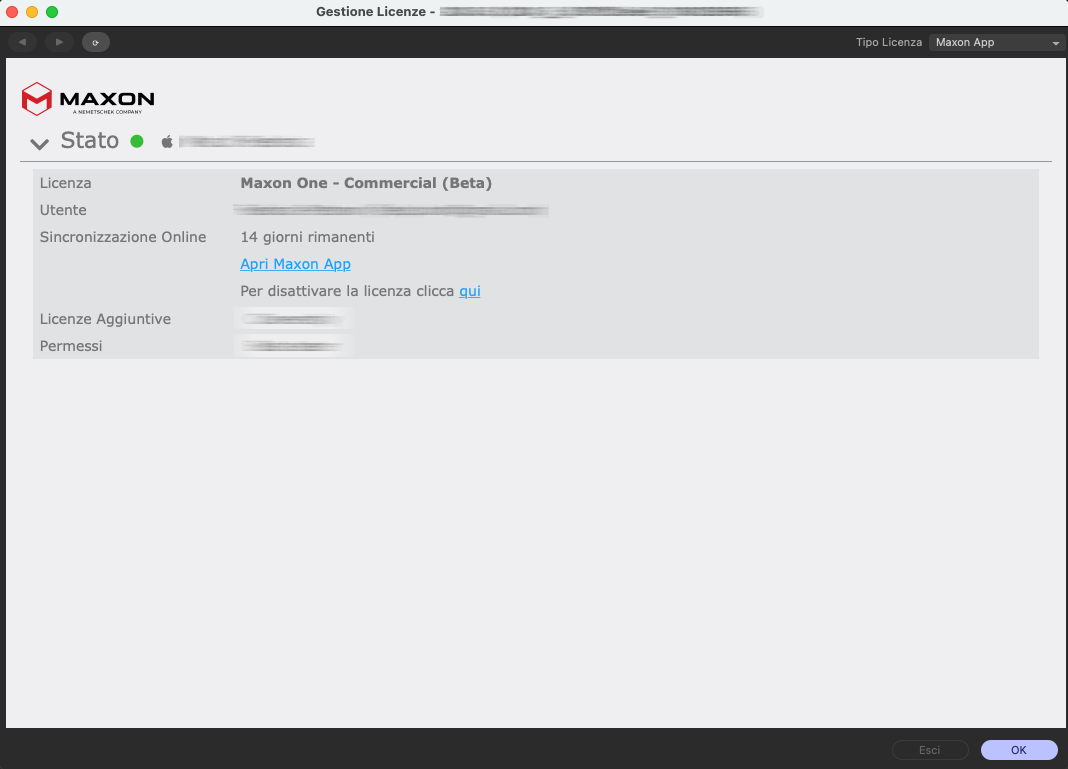This screenshot has height=769, width=1068.
Task: Click the Tipo Licenza label
Action: [x=889, y=42]
